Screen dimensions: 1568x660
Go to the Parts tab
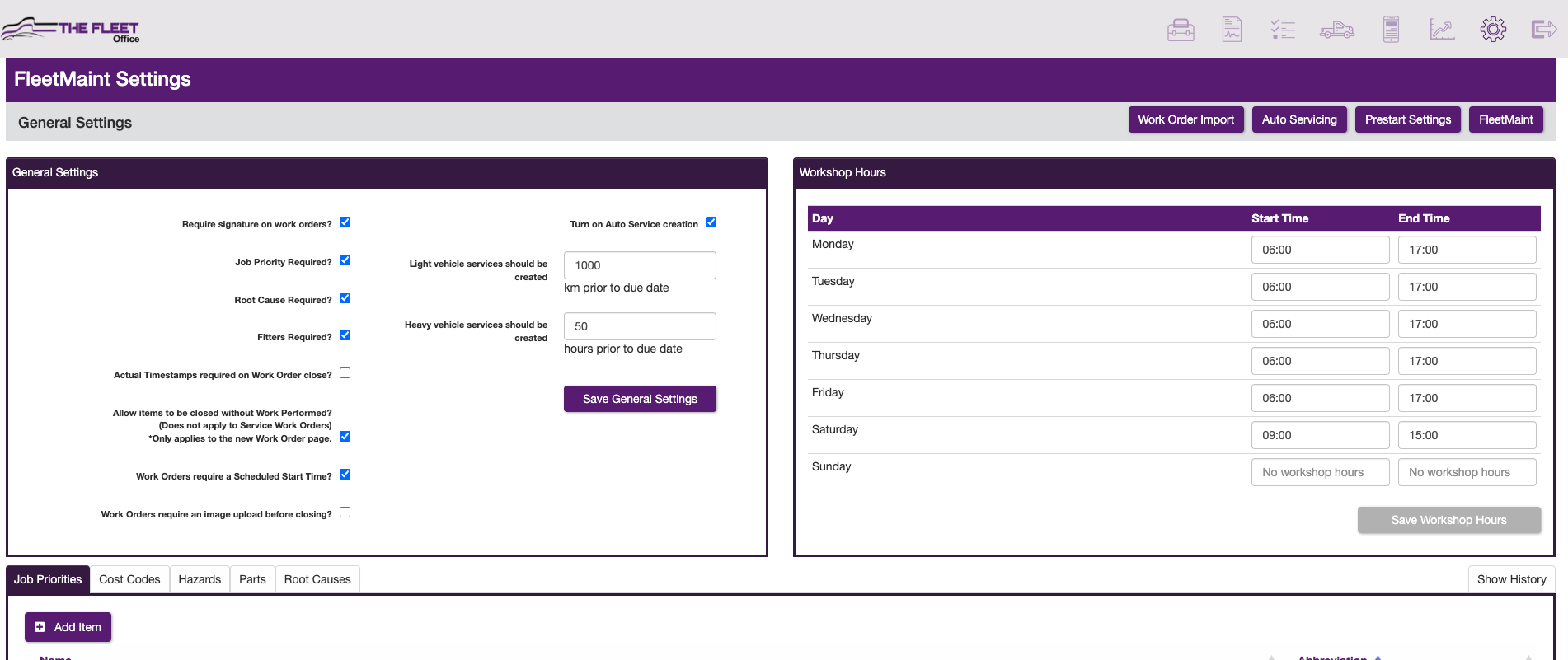[252, 579]
